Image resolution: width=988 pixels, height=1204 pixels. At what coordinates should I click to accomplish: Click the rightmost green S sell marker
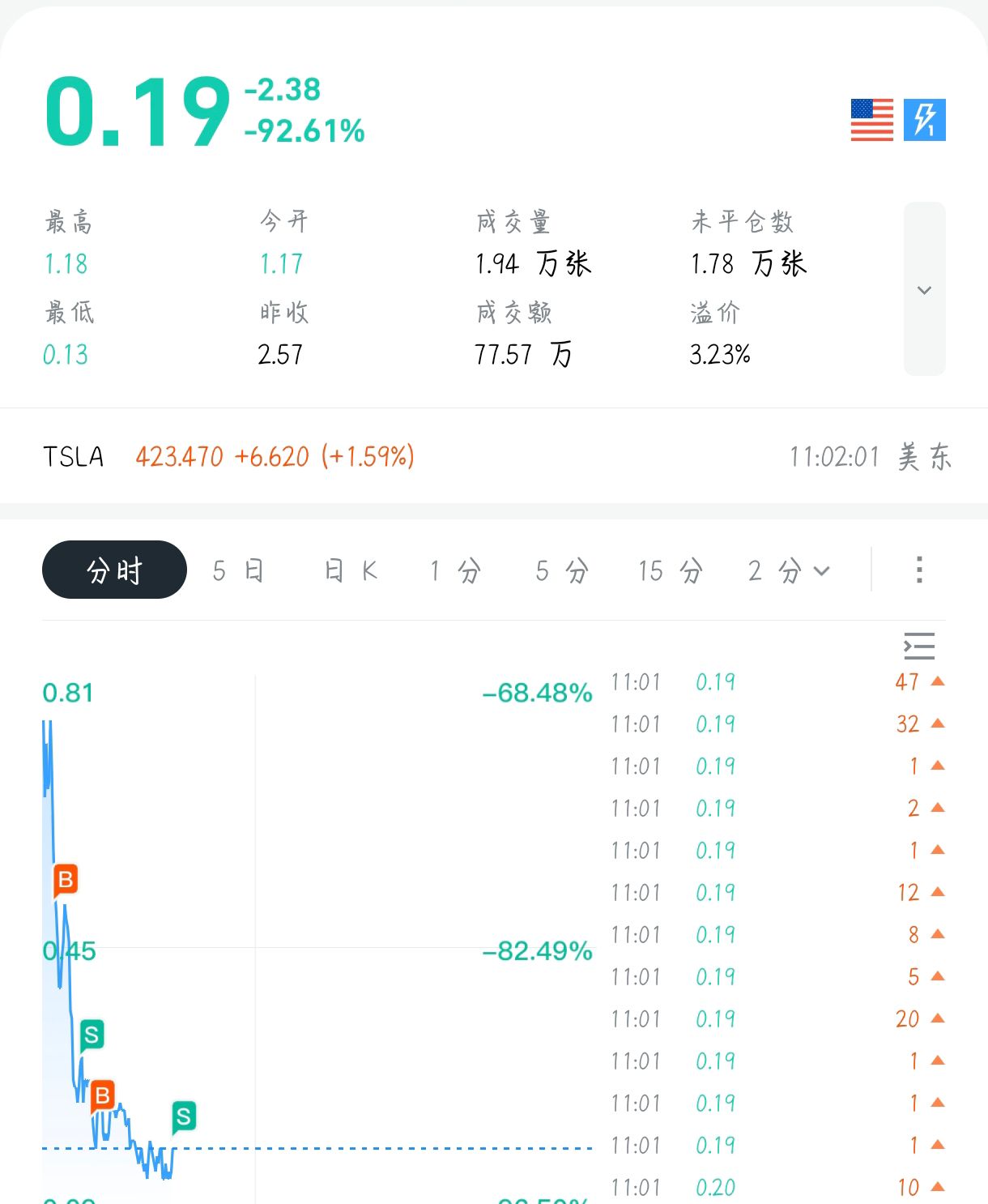point(184,1116)
